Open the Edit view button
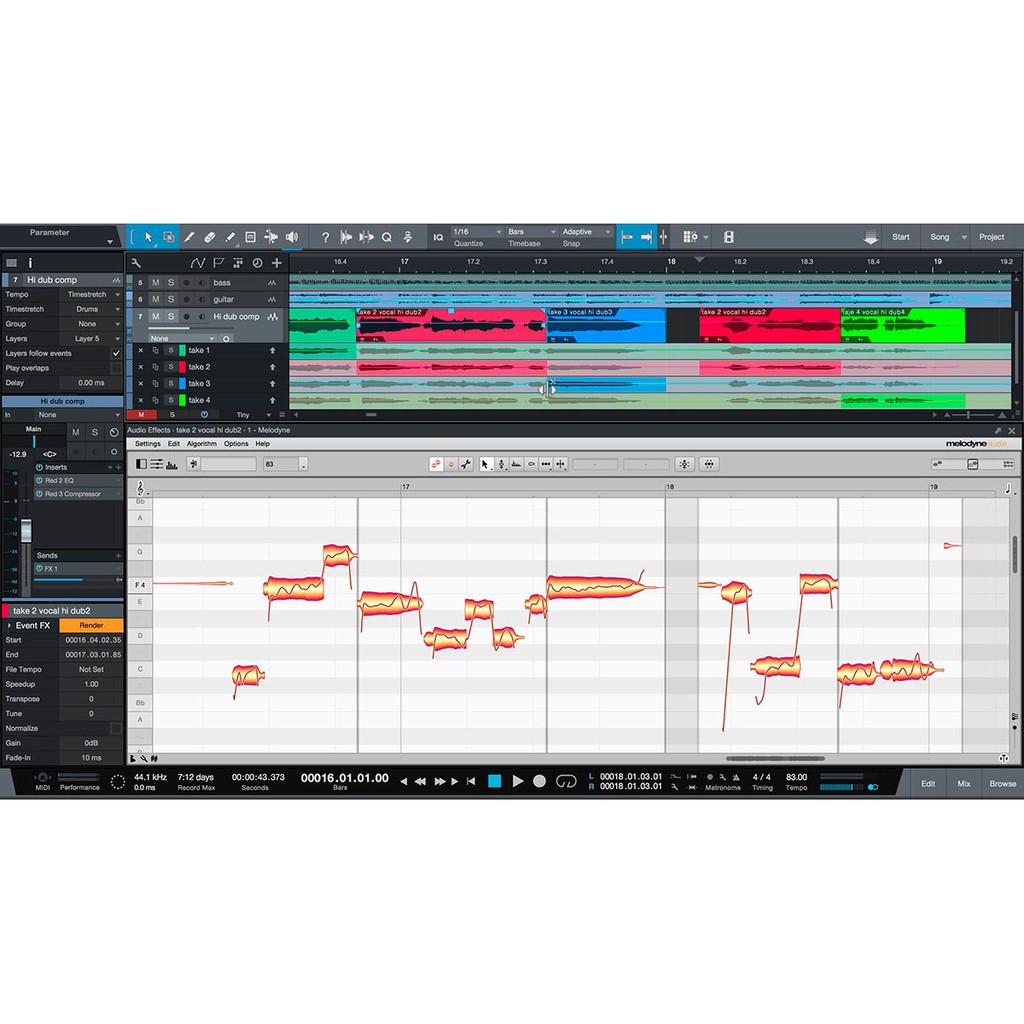Viewport: 1024px width, 1024px height. click(x=928, y=784)
